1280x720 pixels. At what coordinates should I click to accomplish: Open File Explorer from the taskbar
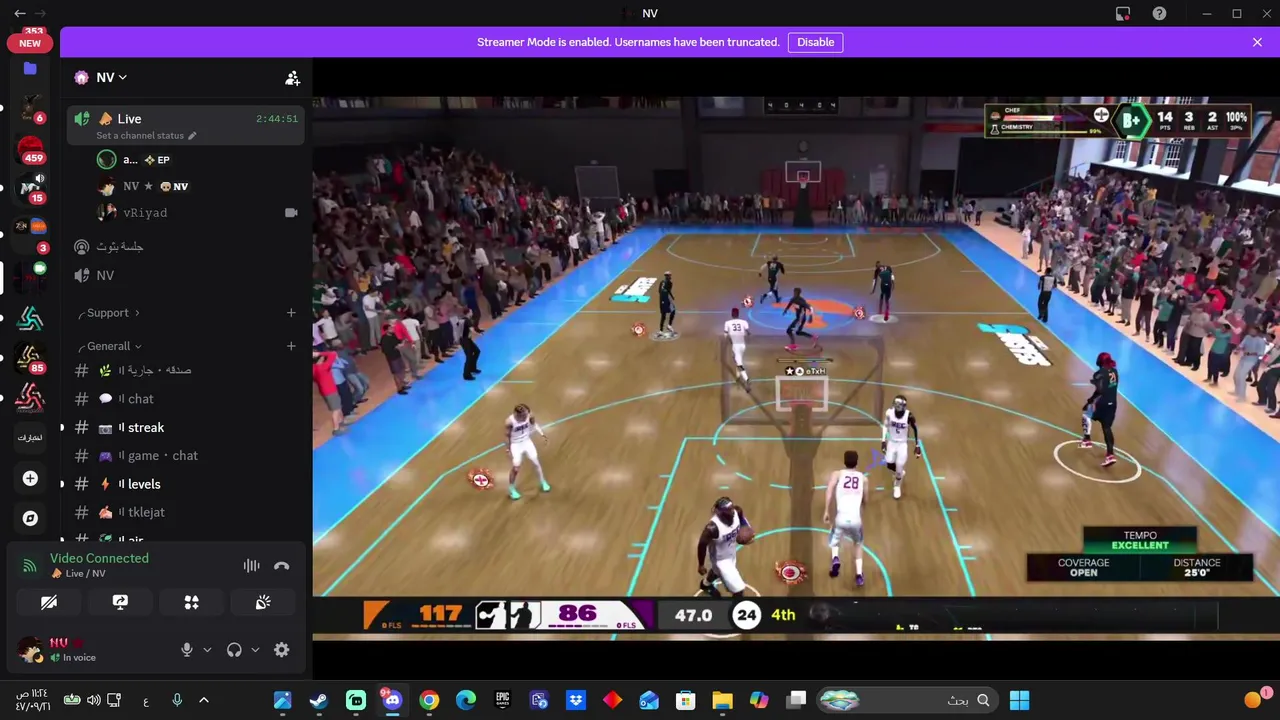tap(722, 700)
